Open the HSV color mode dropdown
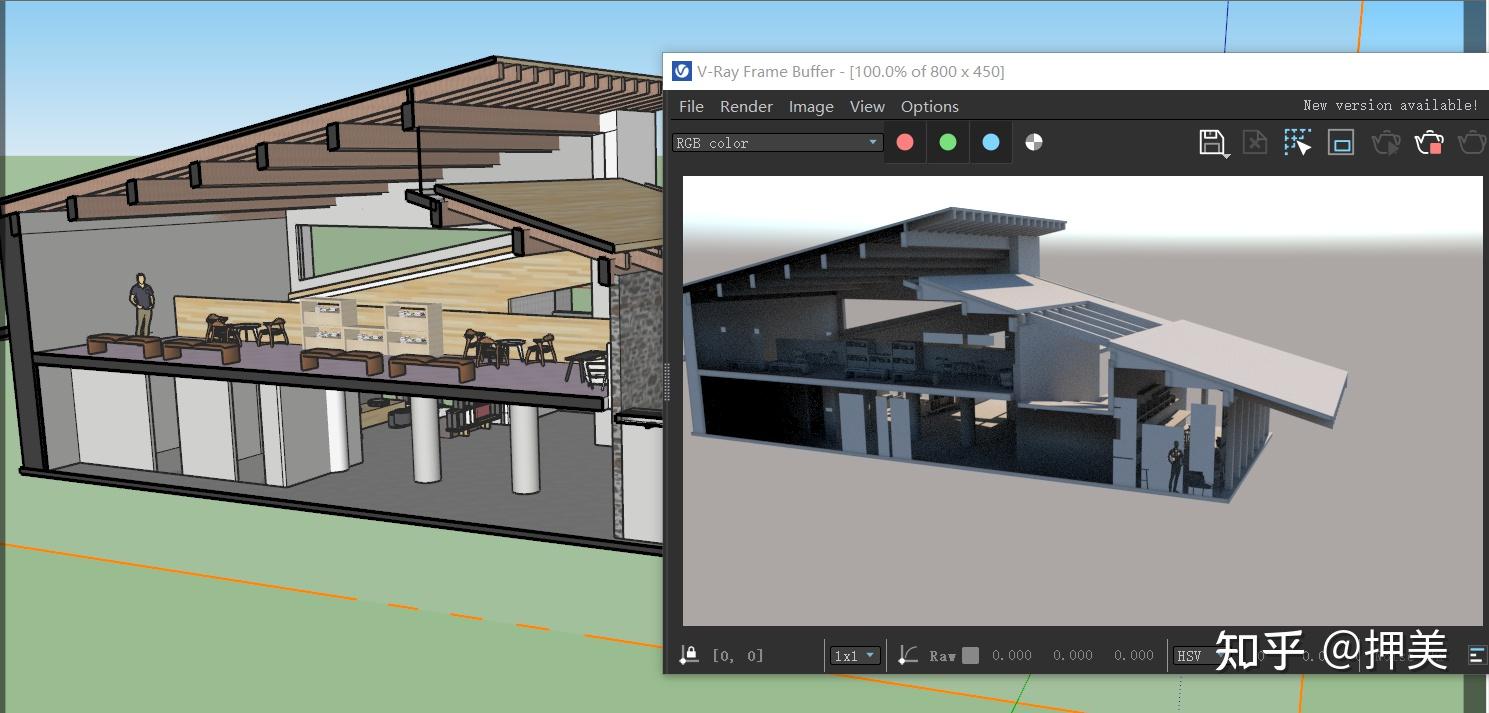 click(1200, 656)
